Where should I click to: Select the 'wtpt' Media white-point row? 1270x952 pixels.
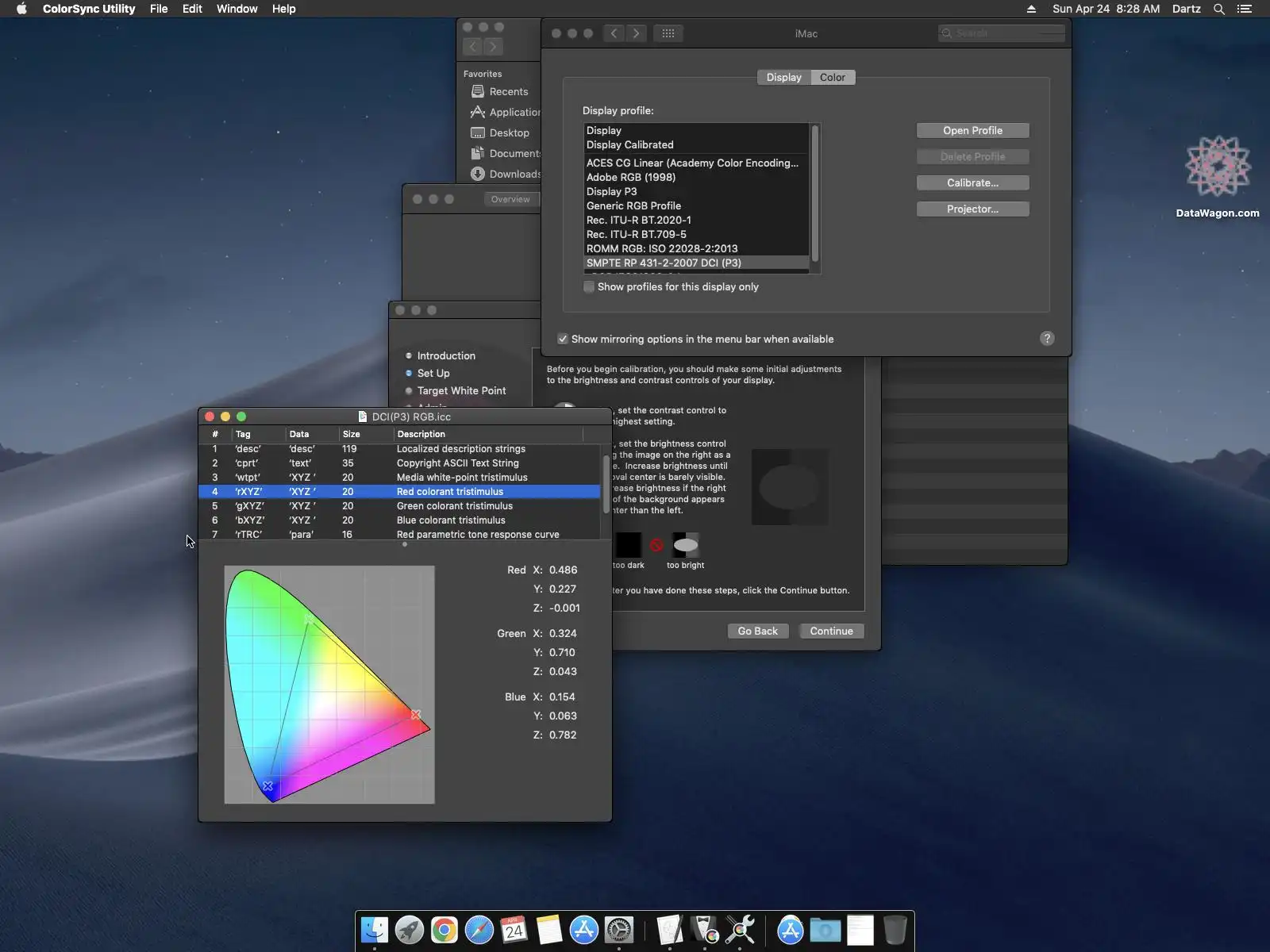399,477
